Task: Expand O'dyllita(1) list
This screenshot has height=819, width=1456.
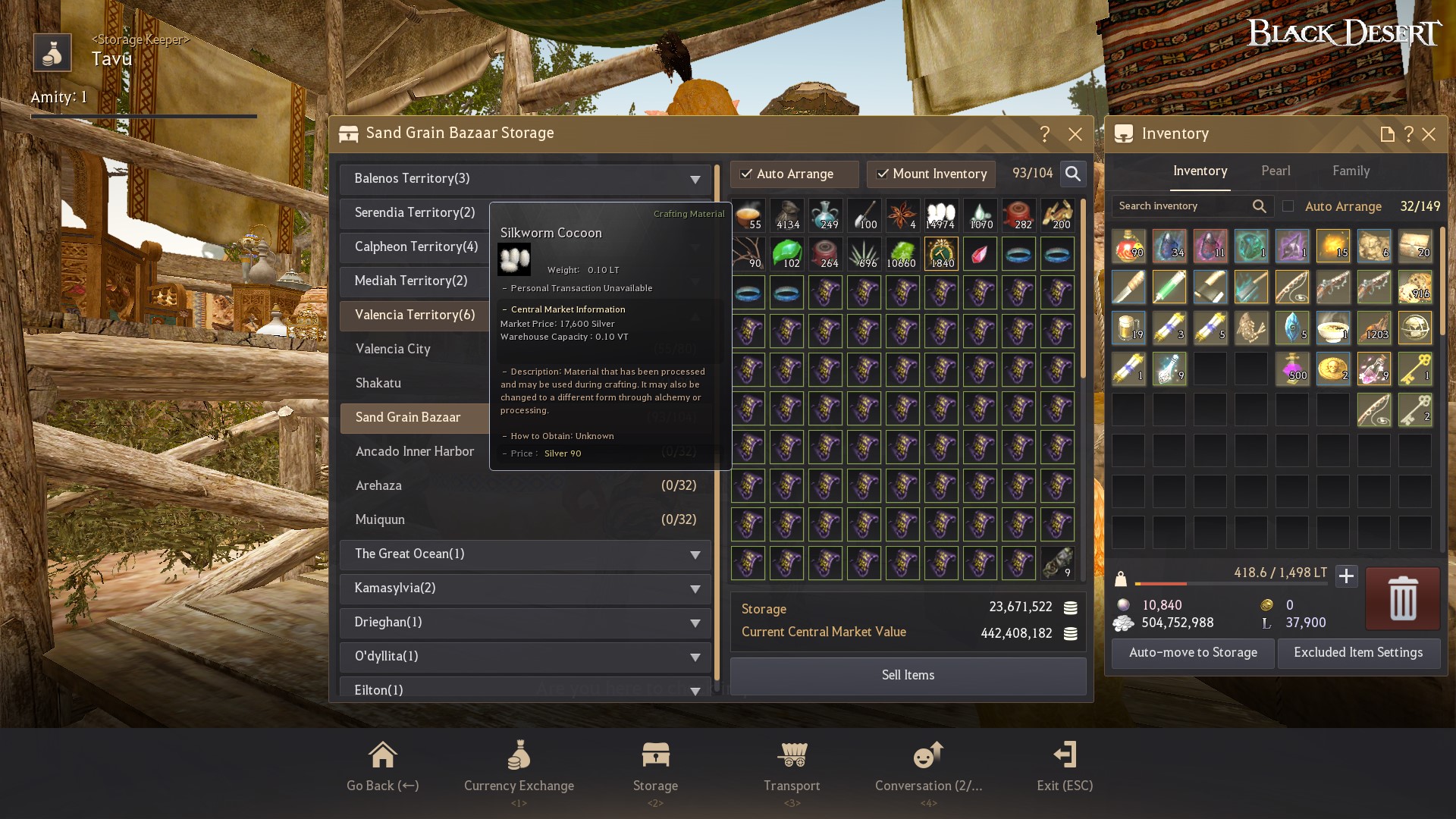Action: 525,657
